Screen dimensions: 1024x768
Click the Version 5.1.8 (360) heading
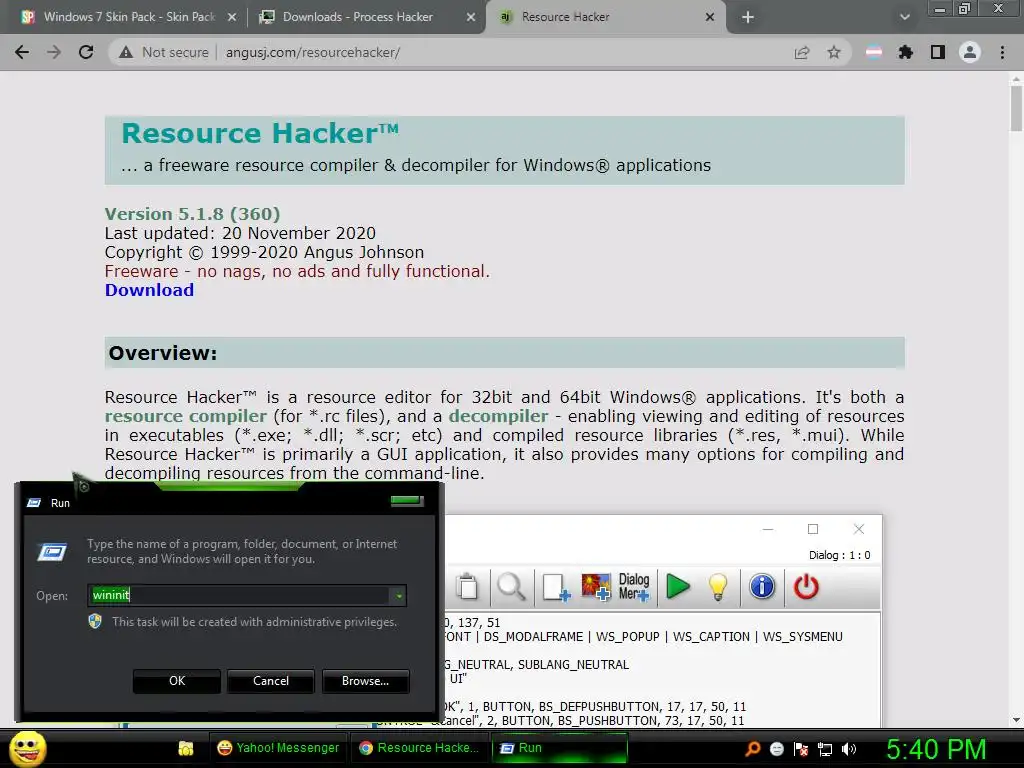point(192,214)
